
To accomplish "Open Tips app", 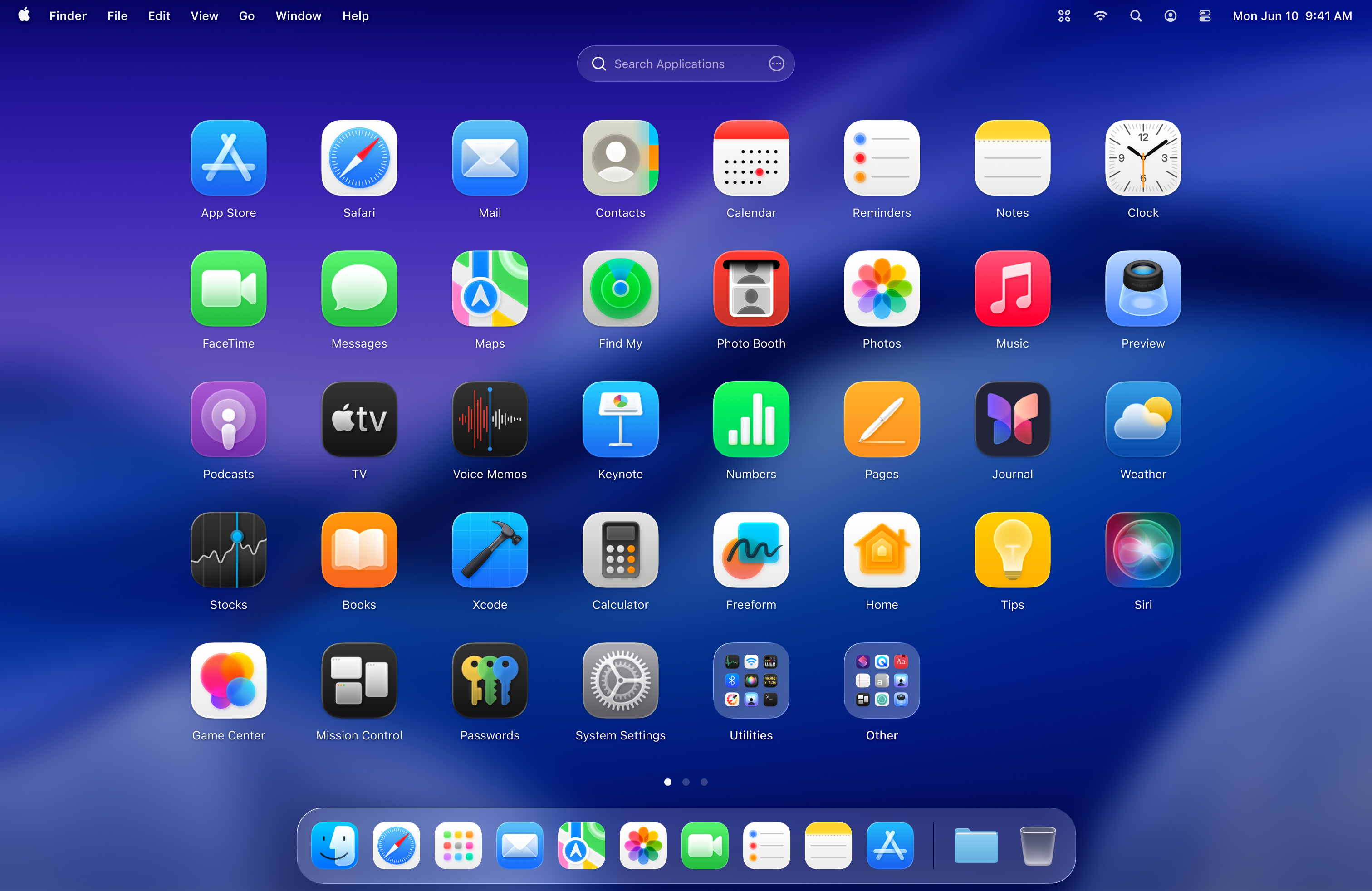I will click(x=1012, y=550).
